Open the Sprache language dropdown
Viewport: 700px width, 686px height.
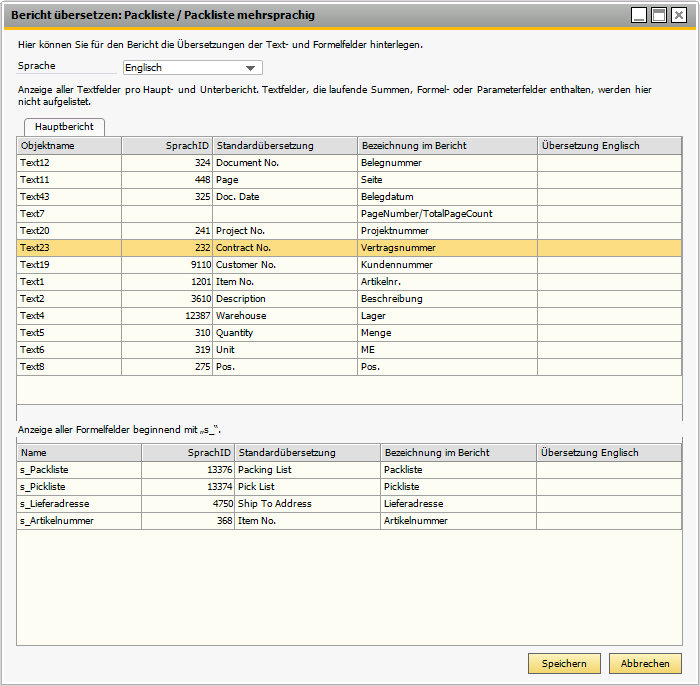click(250, 68)
